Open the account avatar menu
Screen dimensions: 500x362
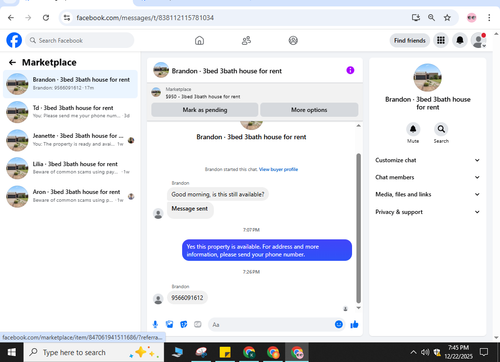pos(479,40)
